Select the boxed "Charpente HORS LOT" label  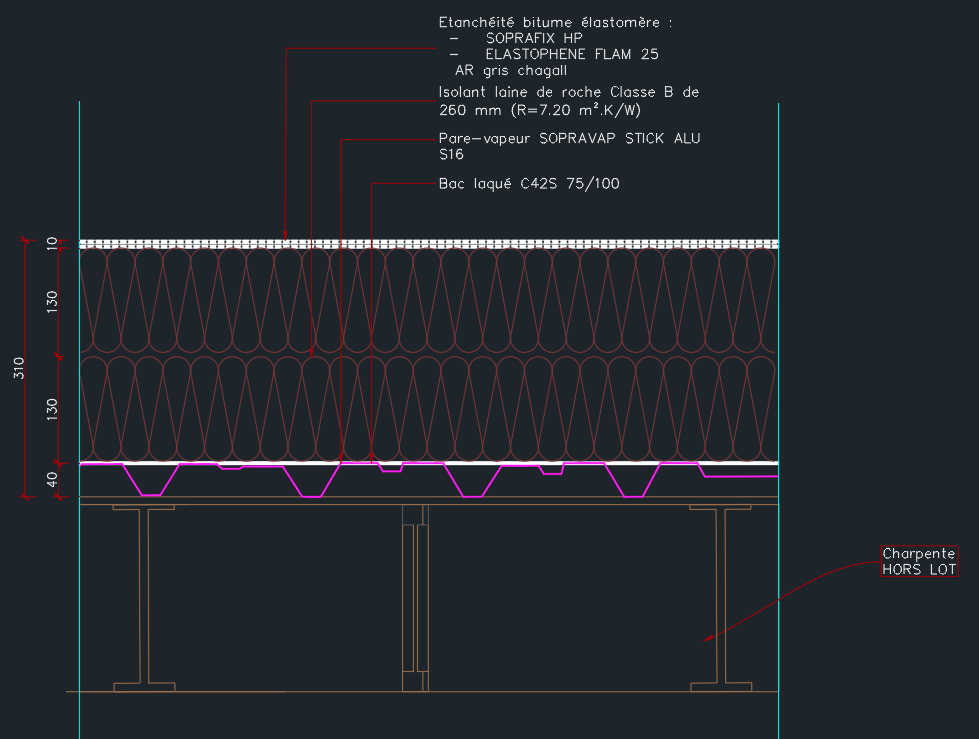[919, 562]
